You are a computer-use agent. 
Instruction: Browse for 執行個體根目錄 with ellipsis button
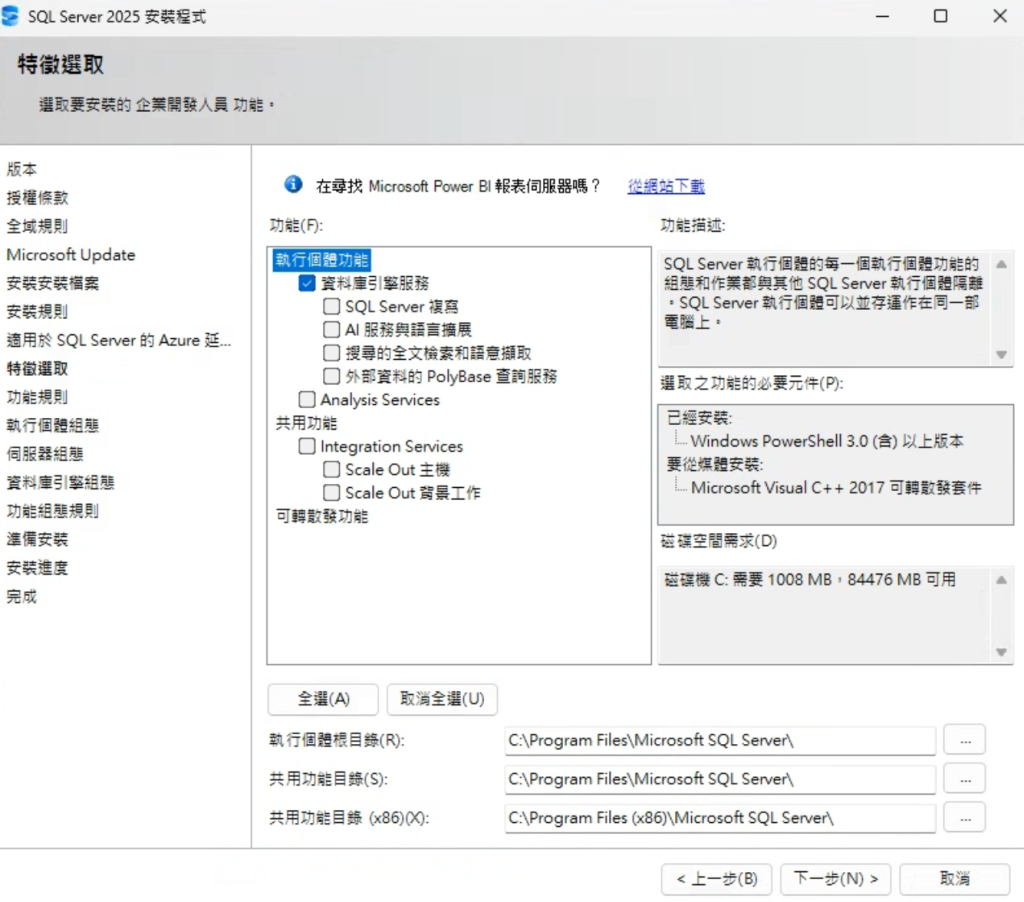tap(965, 740)
